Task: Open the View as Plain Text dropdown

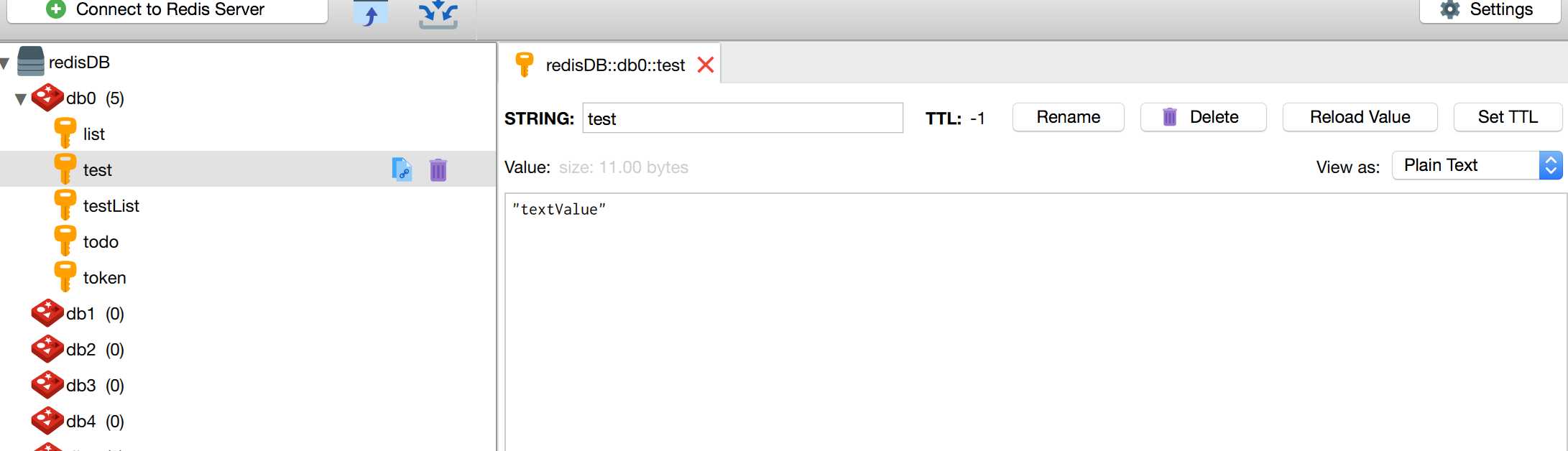Action: [1477, 166]
